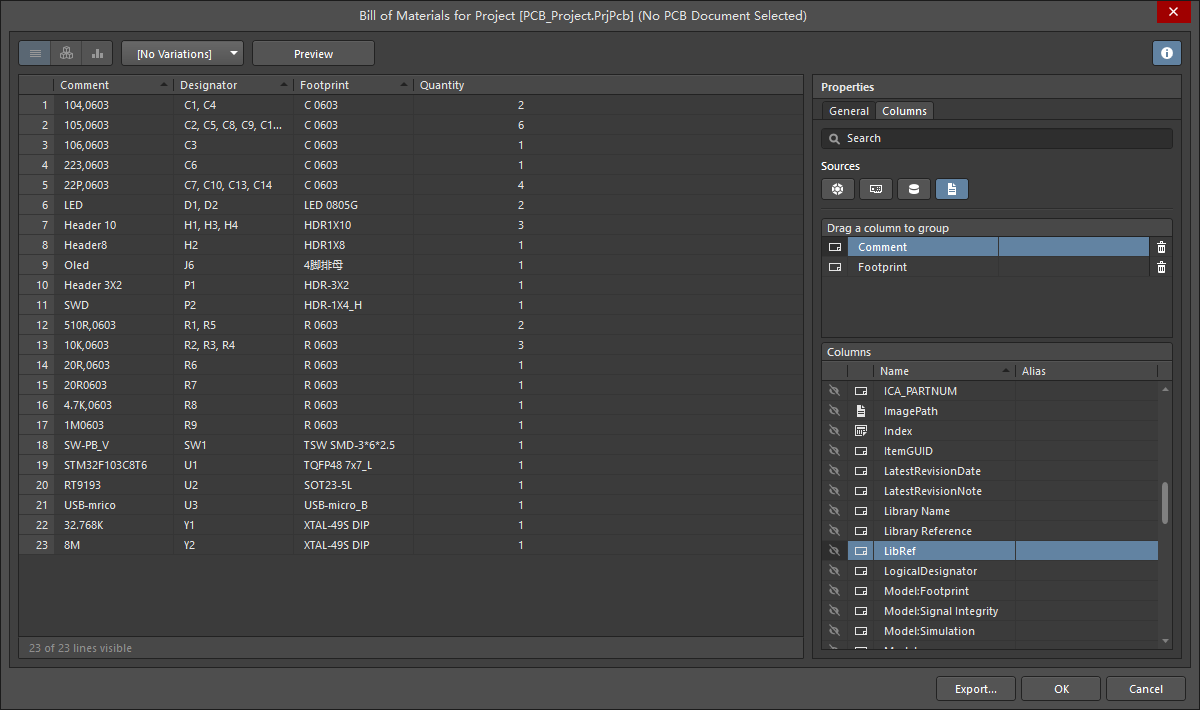Click type icon beside Footprint group row
Screen dimensions: 1200x710
pos(835,267)
